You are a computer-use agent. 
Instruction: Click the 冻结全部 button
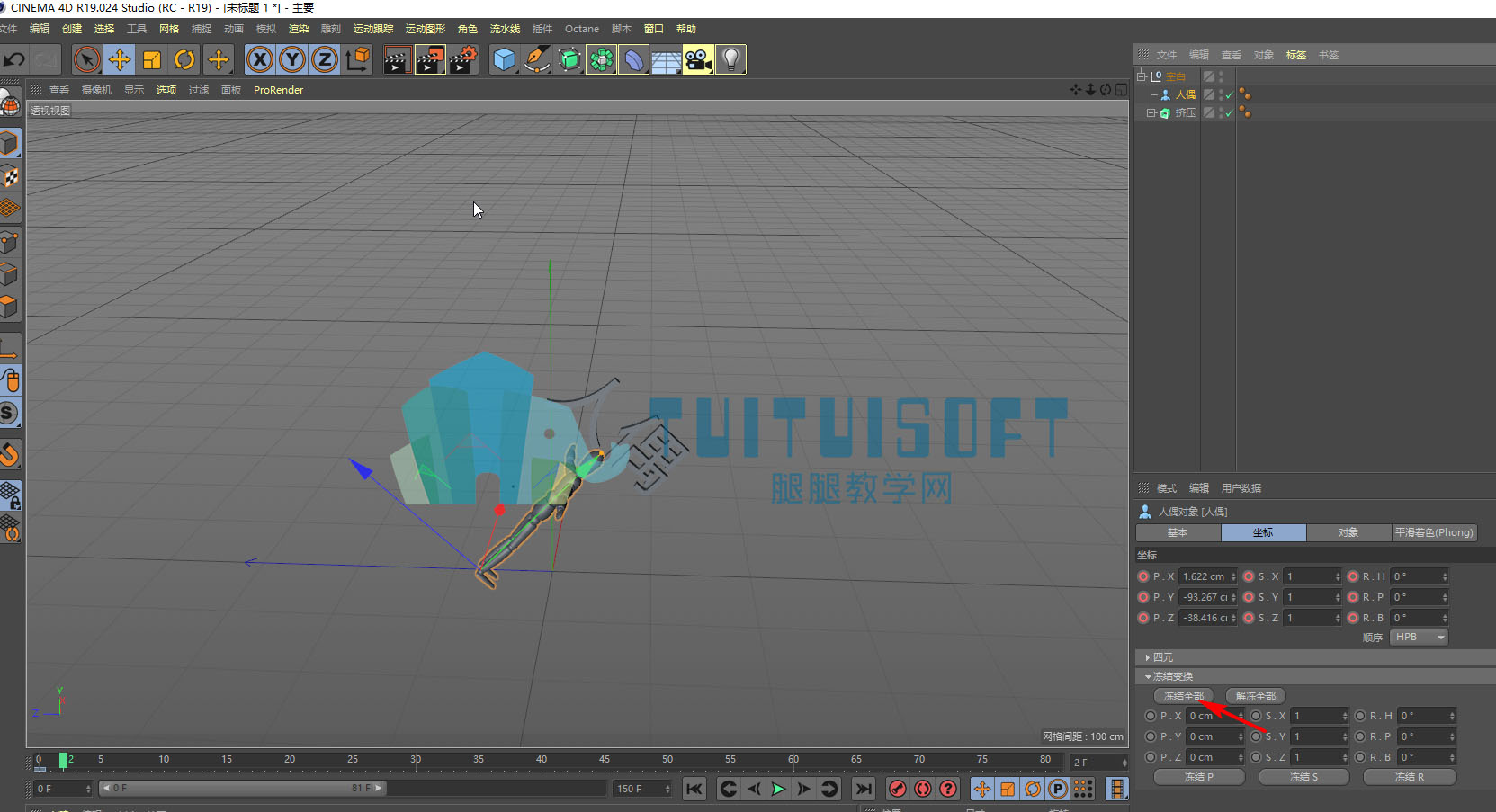tap(1184, 696)
